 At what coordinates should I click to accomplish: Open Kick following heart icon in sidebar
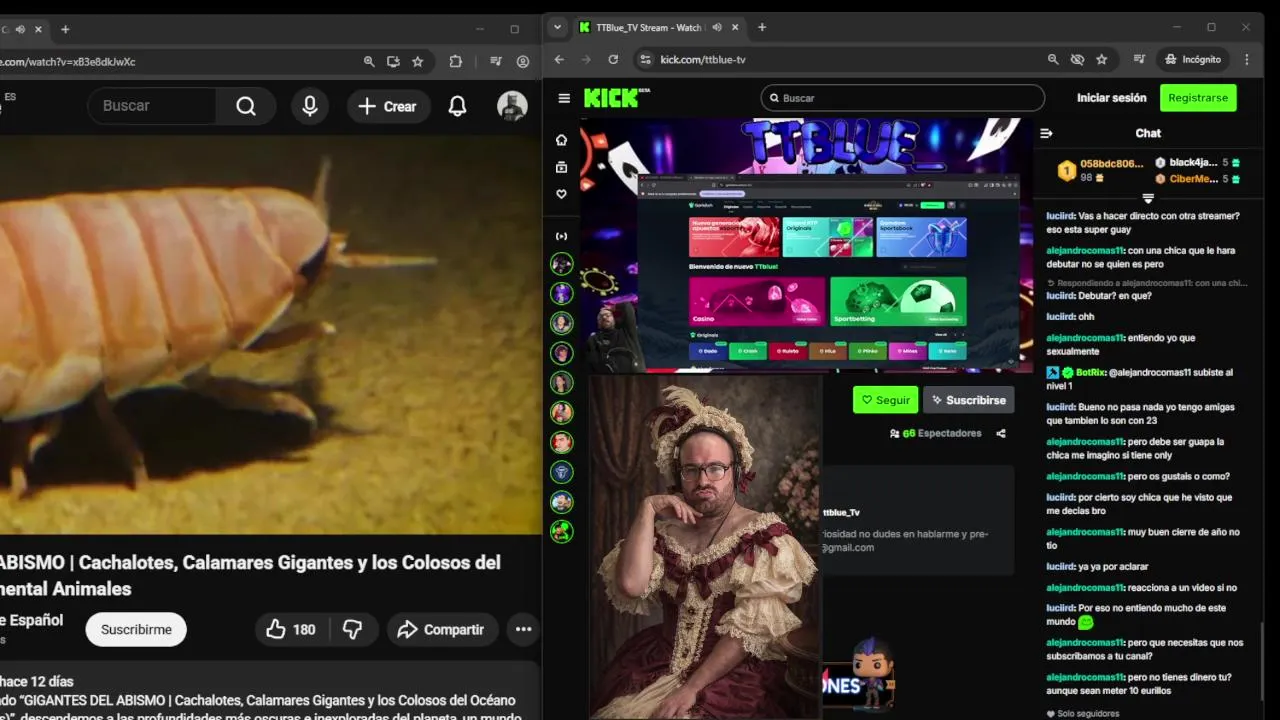click(x=561, y=194)
